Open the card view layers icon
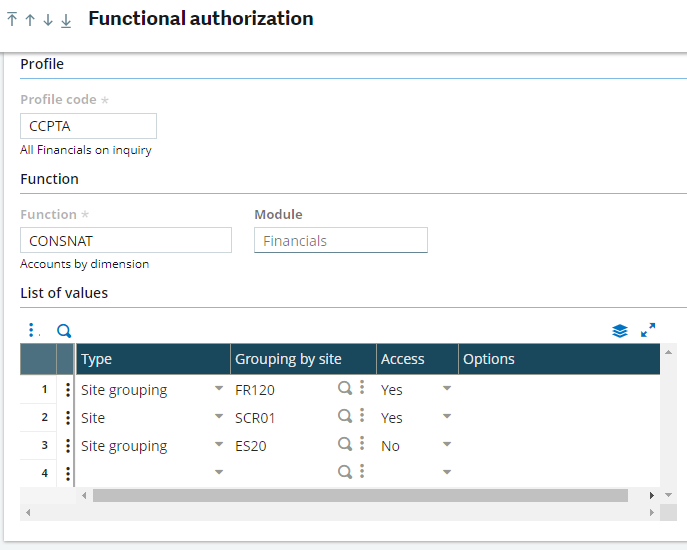687x550 pixels. coord(620,331)
